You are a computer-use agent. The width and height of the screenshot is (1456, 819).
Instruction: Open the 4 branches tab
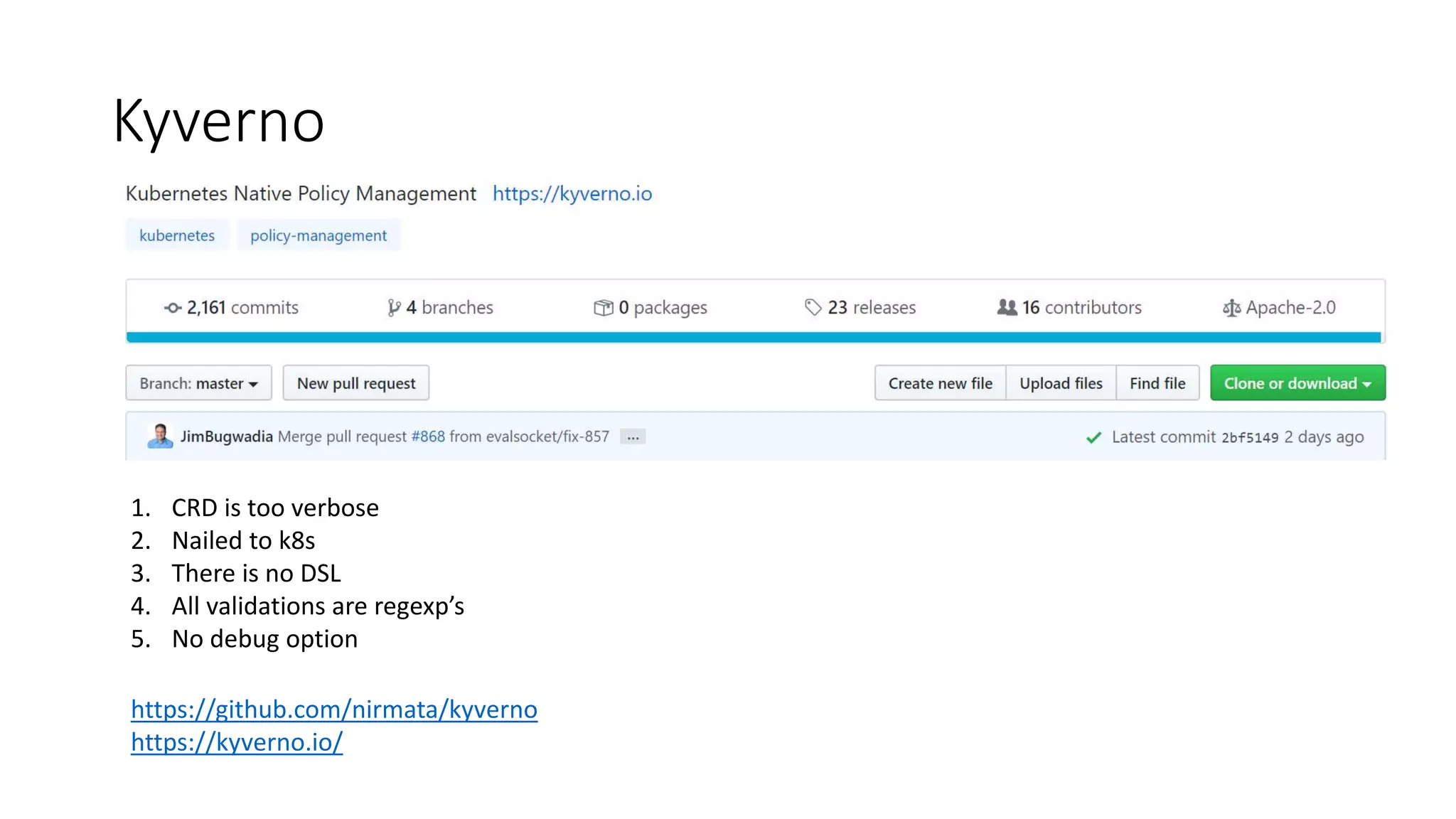(440, 308)
